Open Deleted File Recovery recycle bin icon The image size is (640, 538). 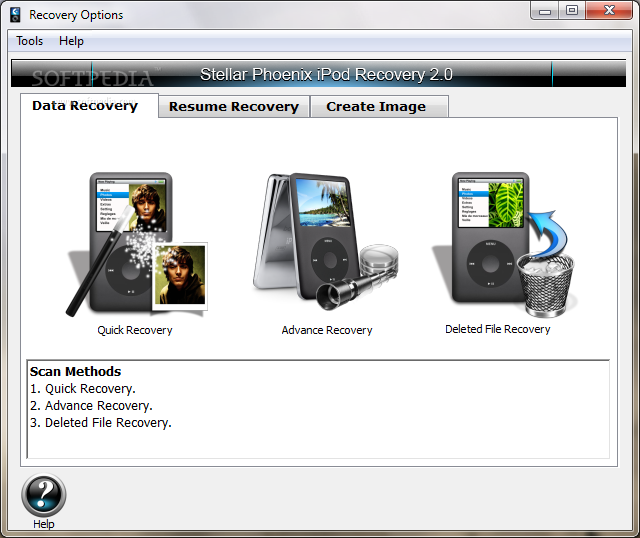504,244
